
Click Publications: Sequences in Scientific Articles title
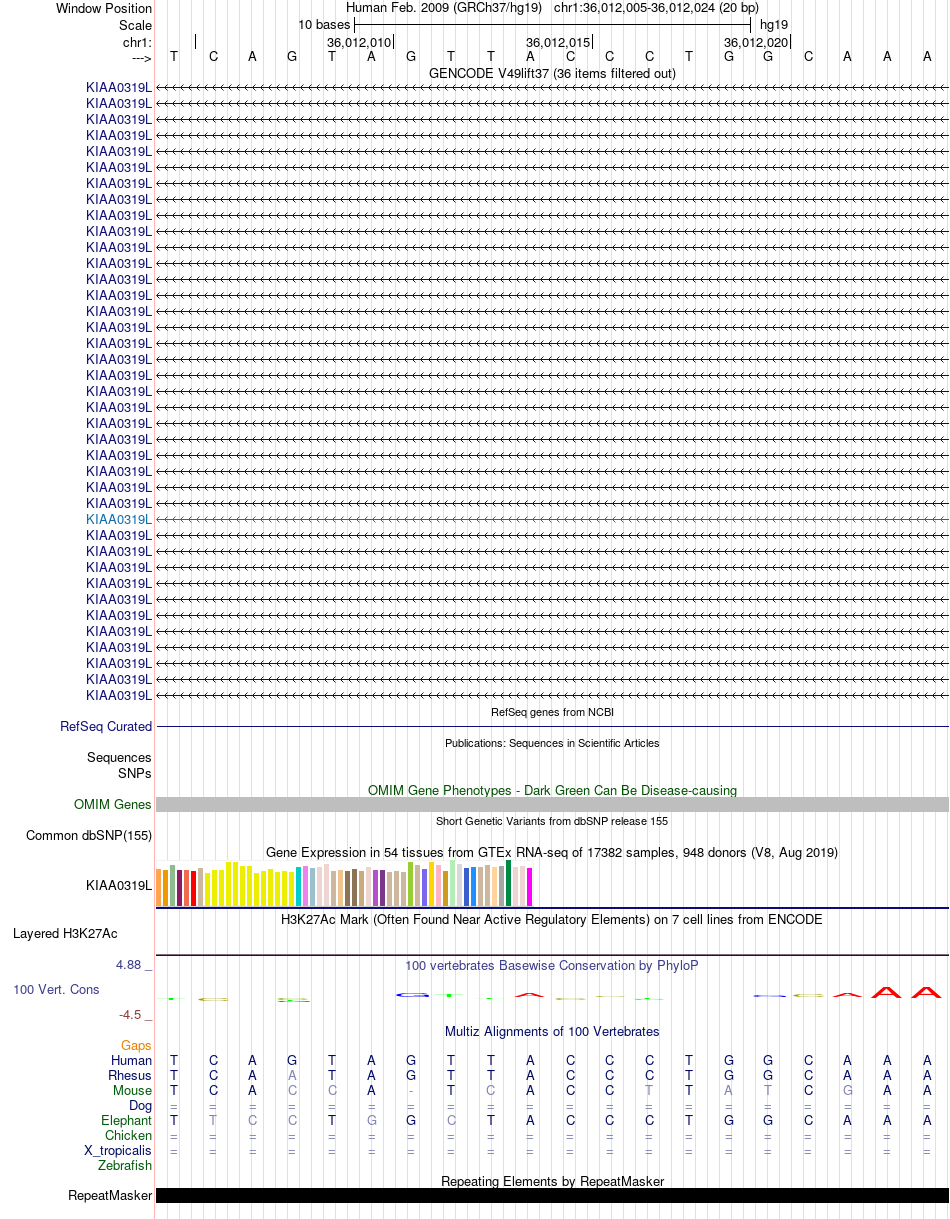click(552, 743)
